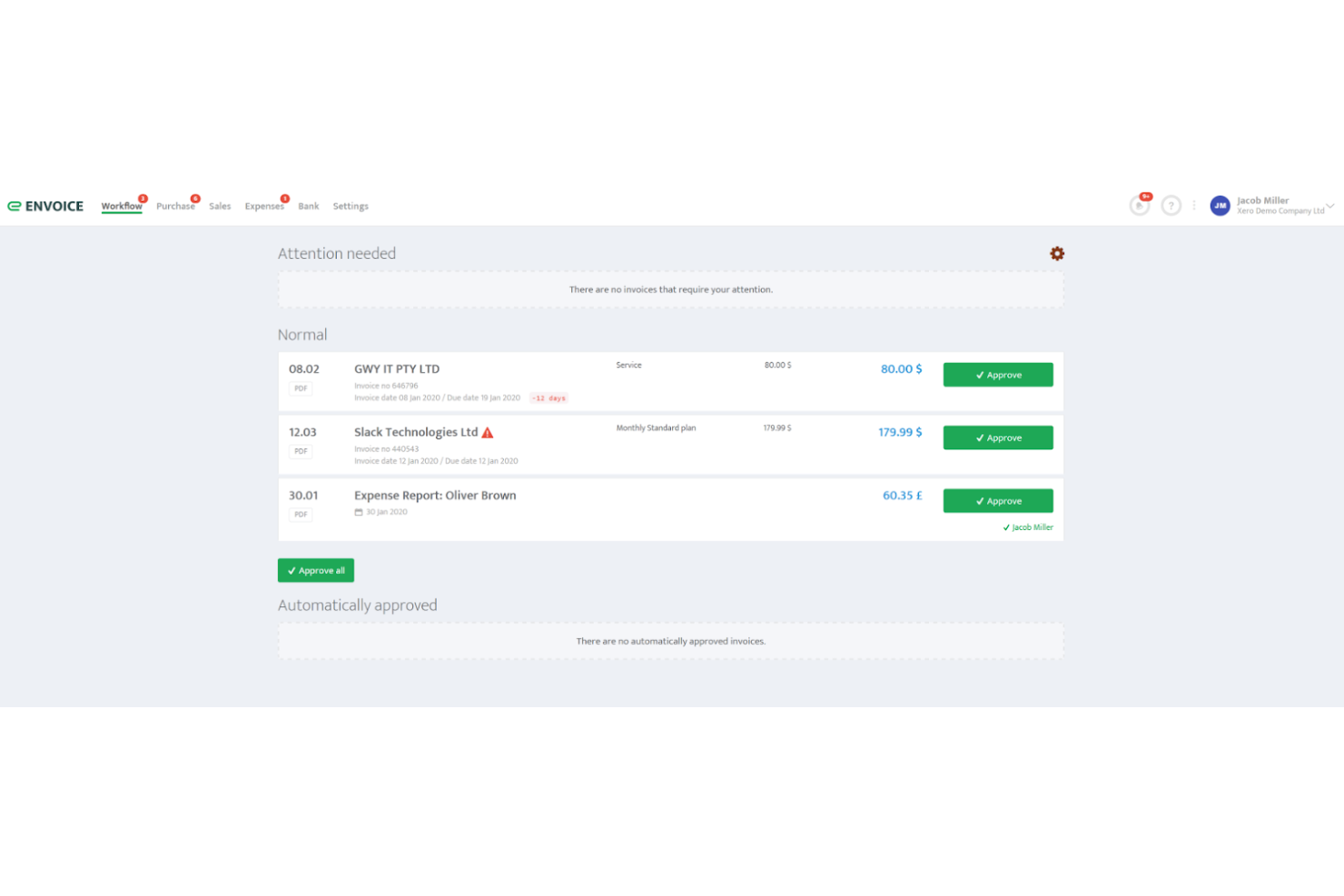
Task: Open the Expenses section
Action: 264,206
